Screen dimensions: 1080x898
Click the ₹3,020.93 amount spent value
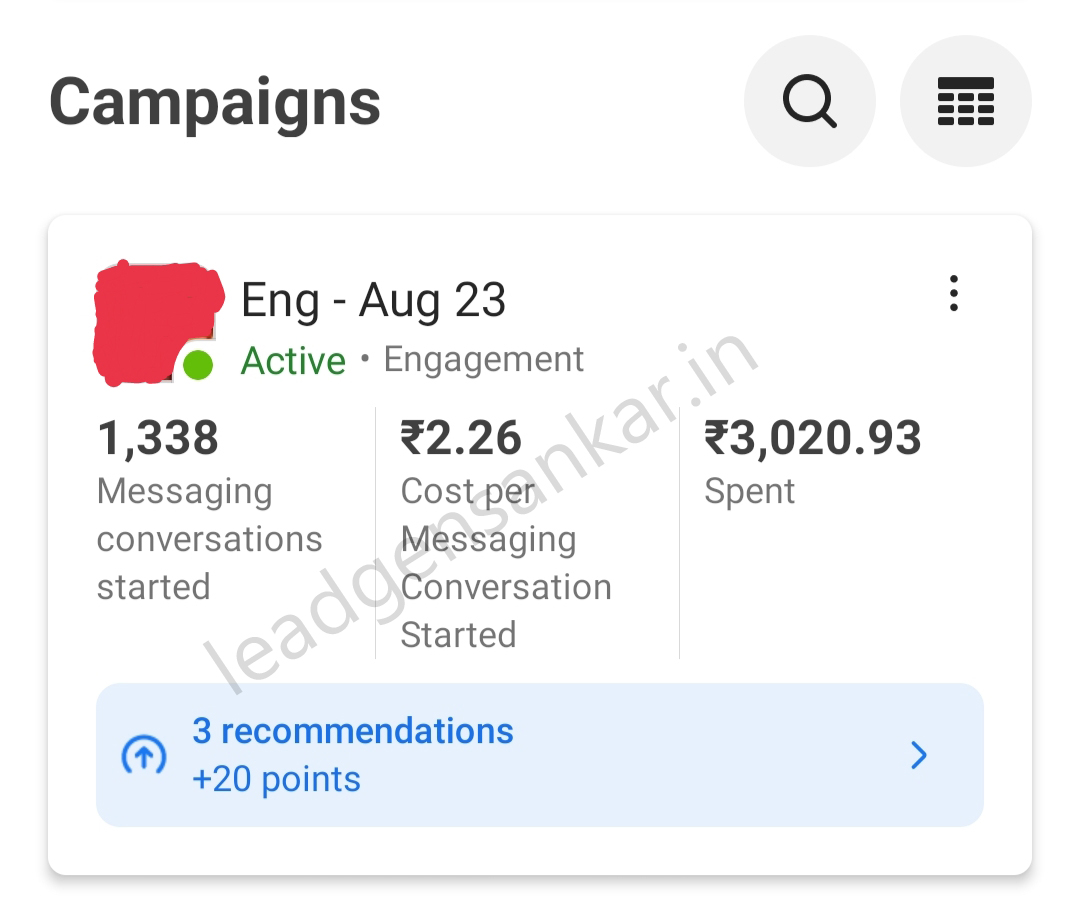812,439
